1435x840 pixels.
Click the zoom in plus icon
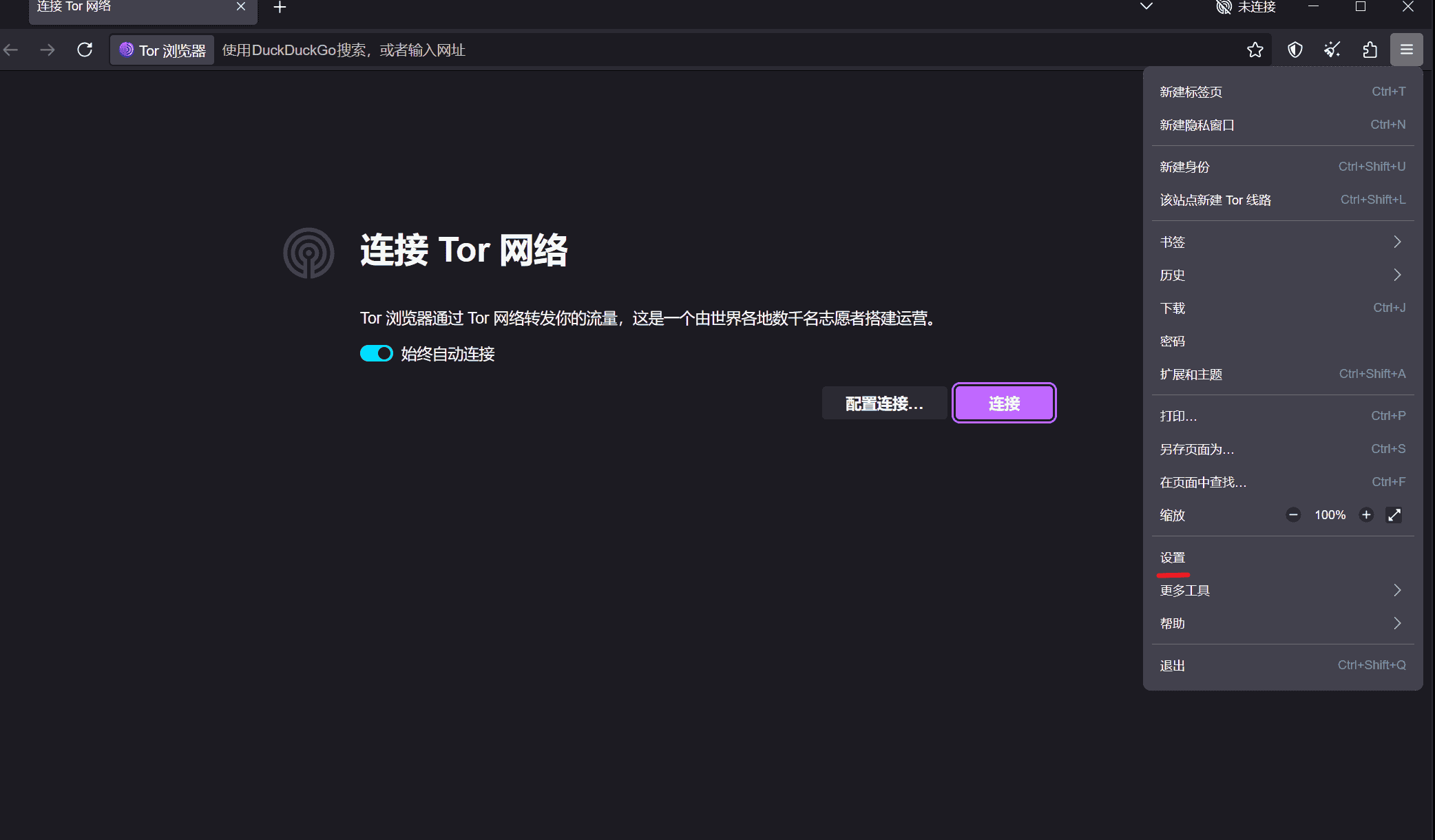pos(1367,515)
